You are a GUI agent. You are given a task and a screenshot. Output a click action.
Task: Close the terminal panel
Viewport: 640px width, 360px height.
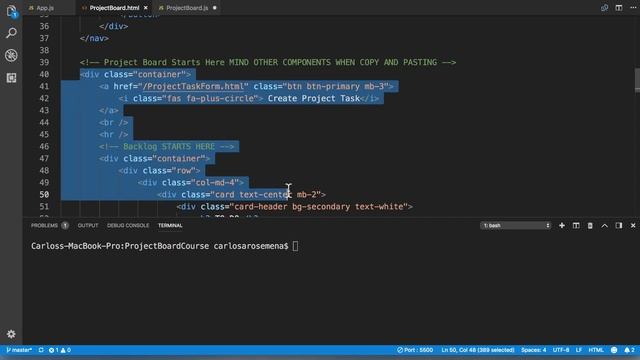coord(633,225)
